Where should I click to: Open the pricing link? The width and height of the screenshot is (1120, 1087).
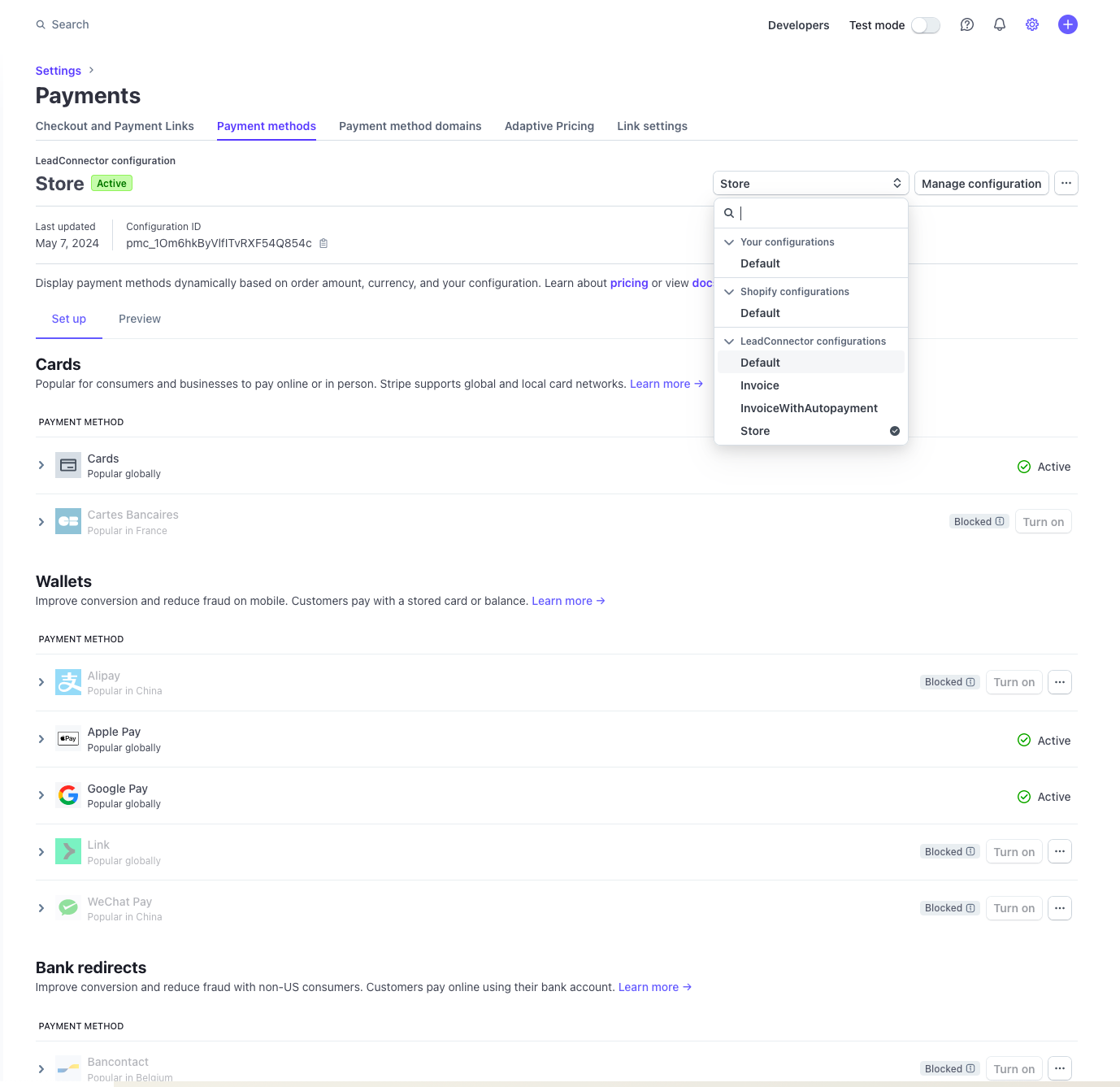(629, 283)
